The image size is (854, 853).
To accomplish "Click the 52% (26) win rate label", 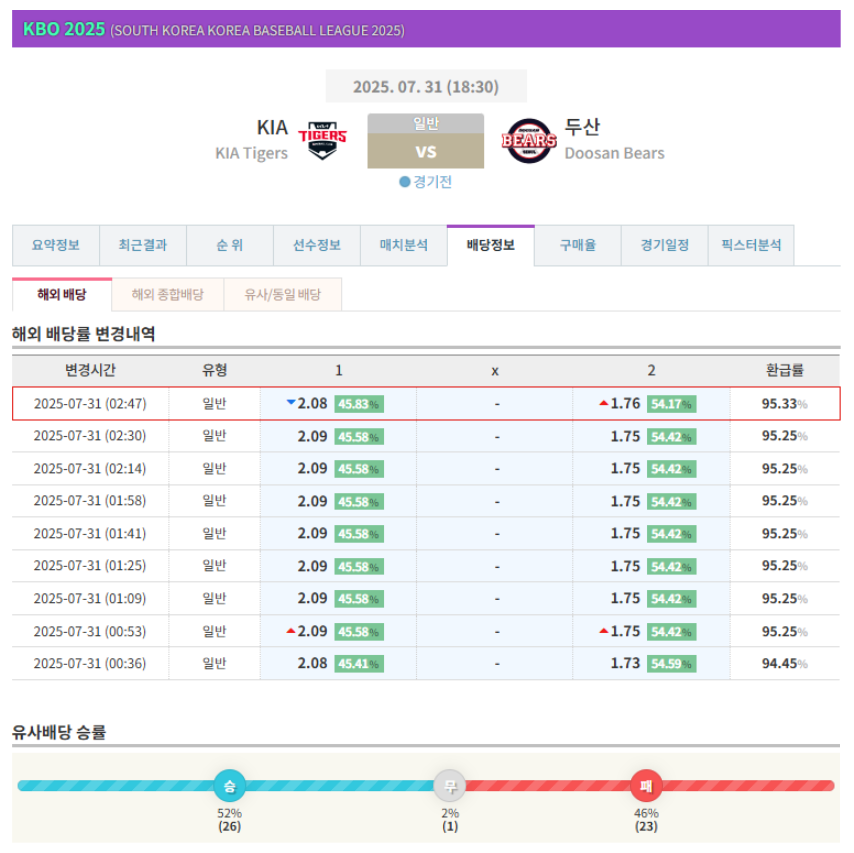I will 229,820.
